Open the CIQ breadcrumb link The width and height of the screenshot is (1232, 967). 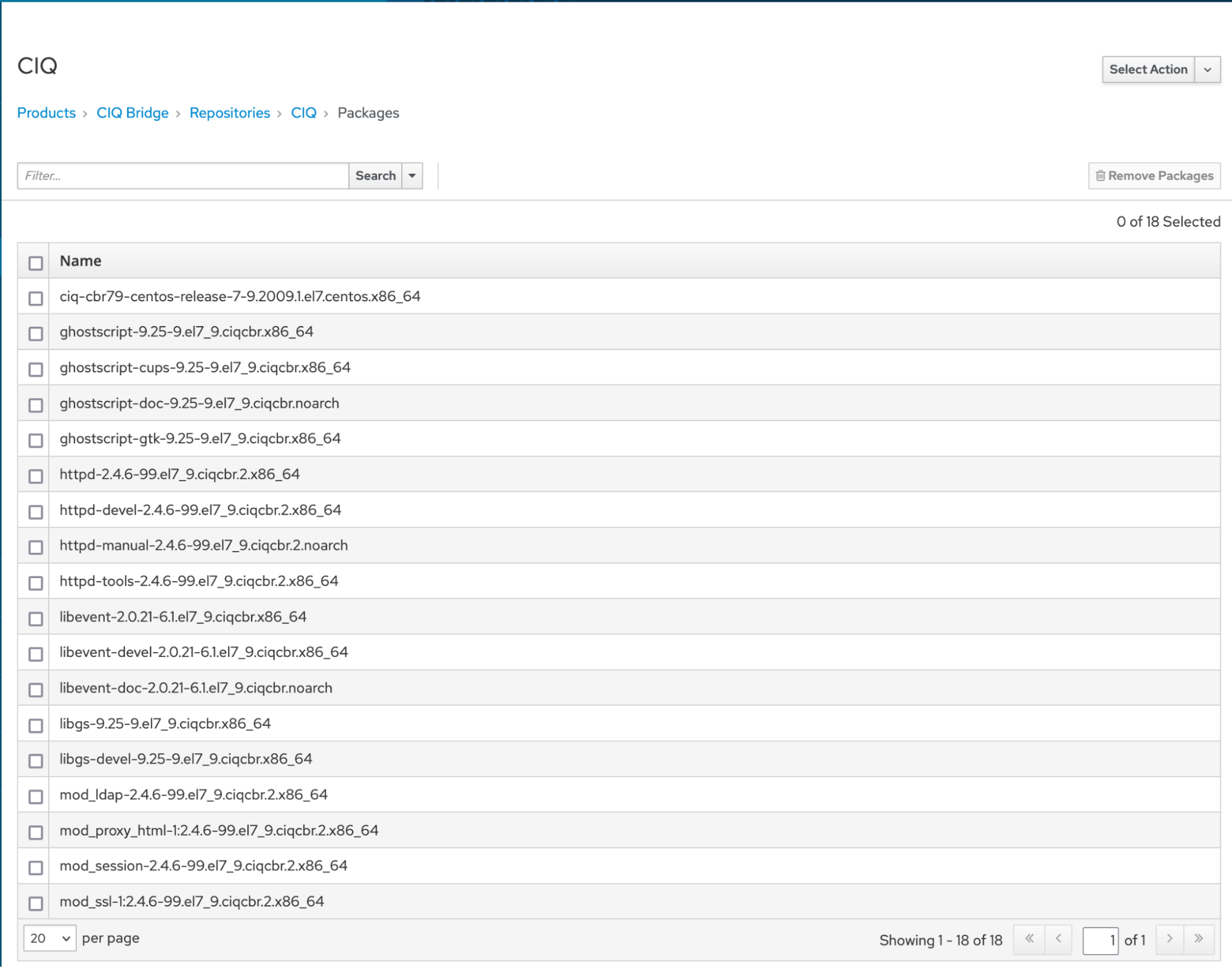(x=303, y=113)
